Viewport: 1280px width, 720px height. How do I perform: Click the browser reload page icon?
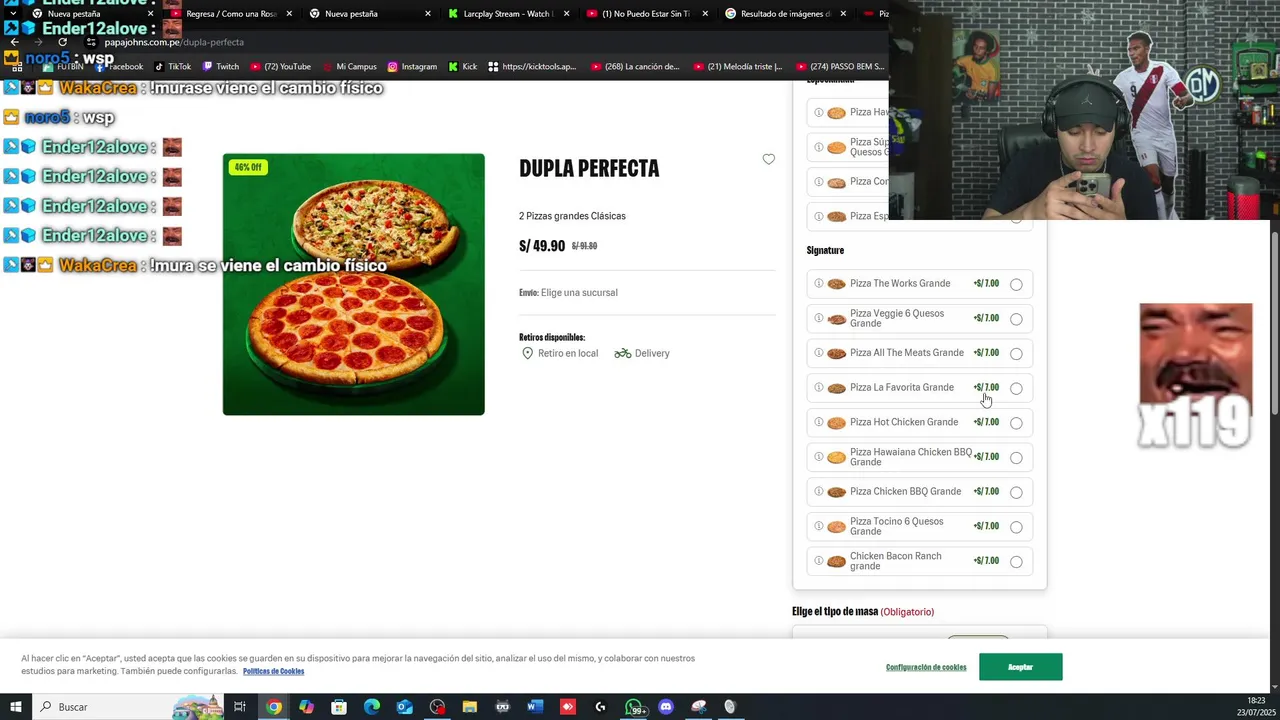[62, 42]
